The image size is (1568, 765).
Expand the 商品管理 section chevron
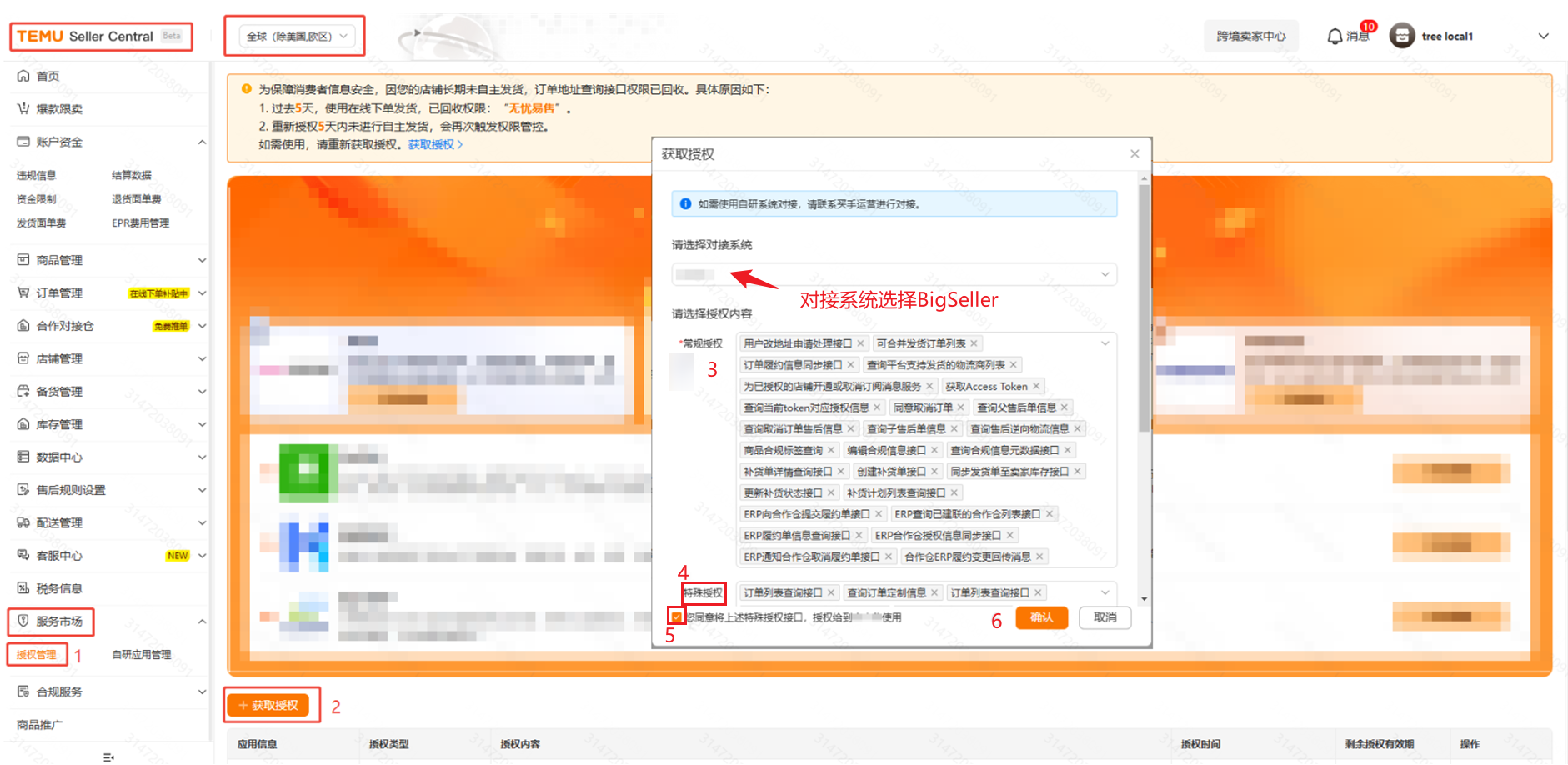[x=202, y=260]
